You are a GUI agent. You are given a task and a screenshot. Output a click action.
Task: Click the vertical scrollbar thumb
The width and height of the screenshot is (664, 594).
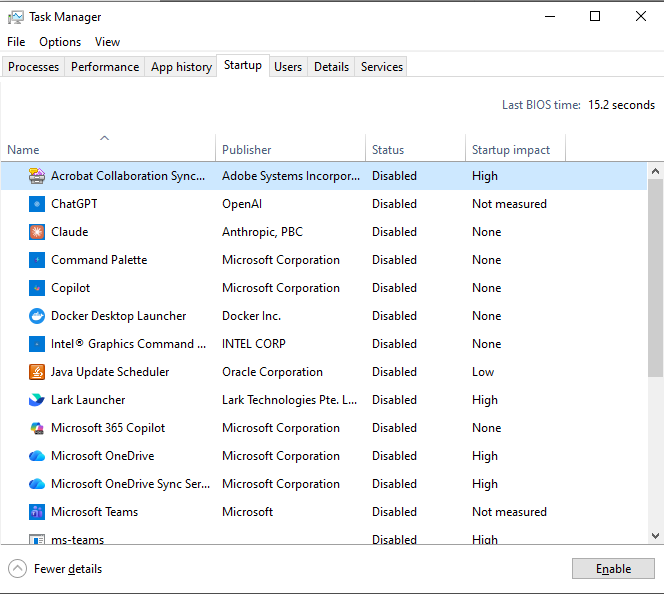pos(655,278)
